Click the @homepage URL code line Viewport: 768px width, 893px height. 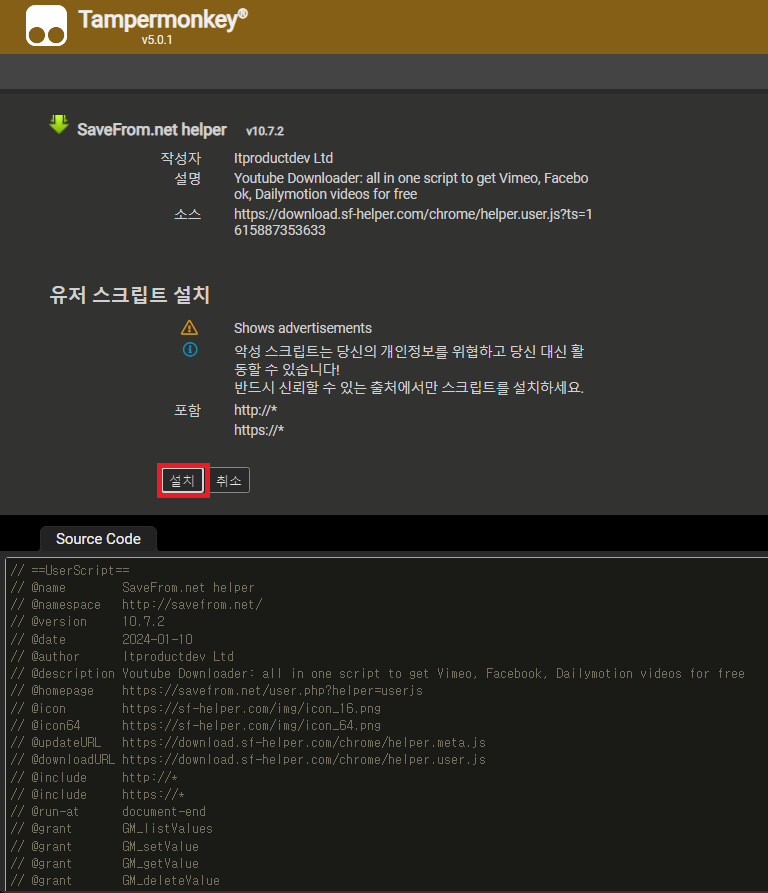click(x=217, y=690)
